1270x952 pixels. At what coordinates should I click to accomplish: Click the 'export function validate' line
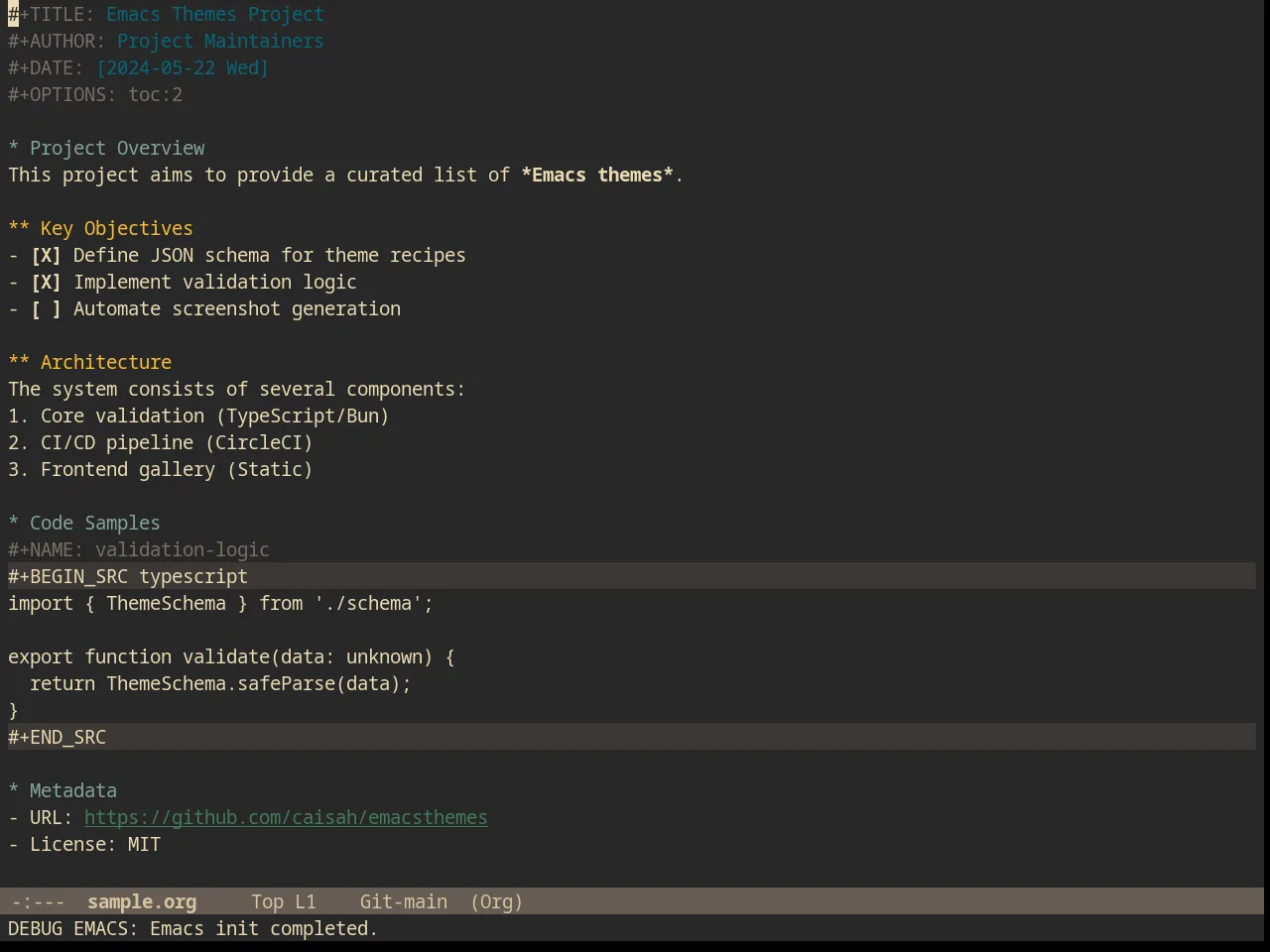pos(231,657)
